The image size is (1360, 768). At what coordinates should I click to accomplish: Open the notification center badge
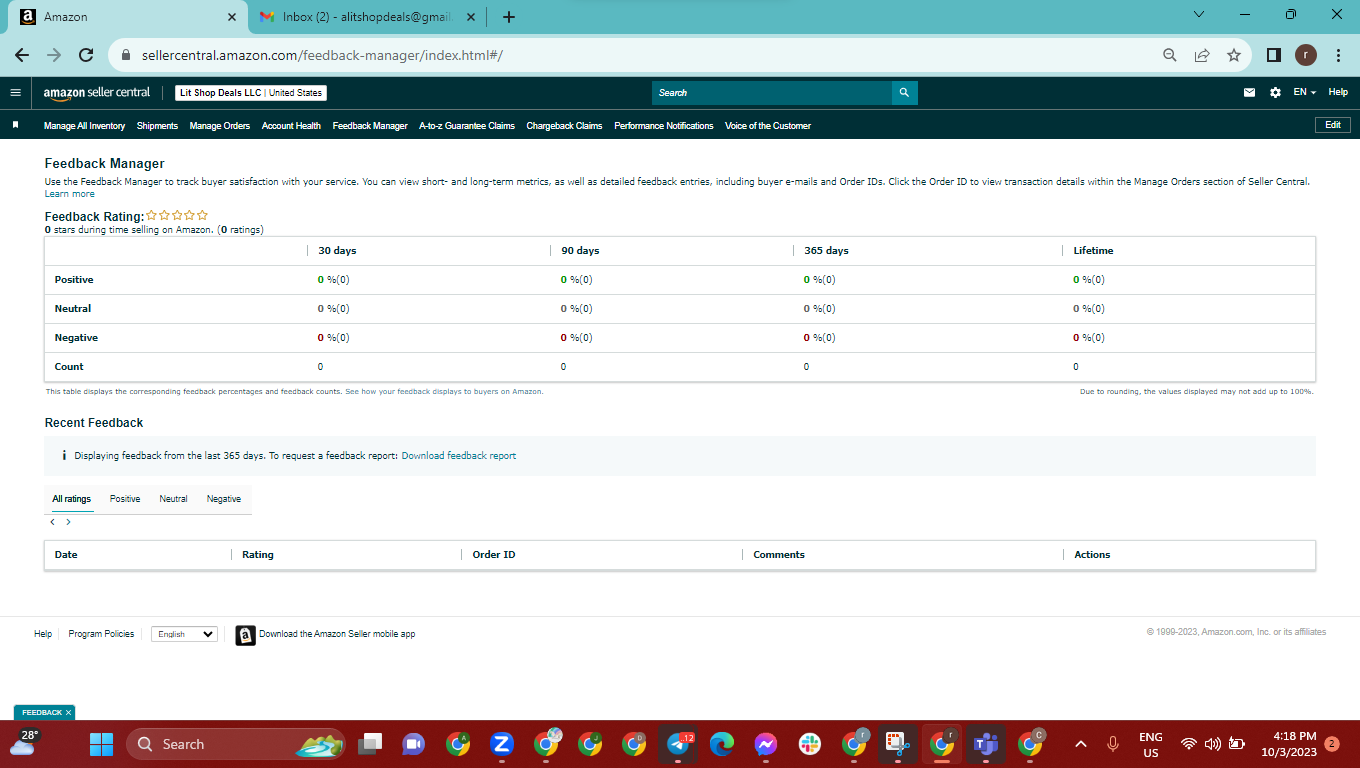coord(1332,744)
